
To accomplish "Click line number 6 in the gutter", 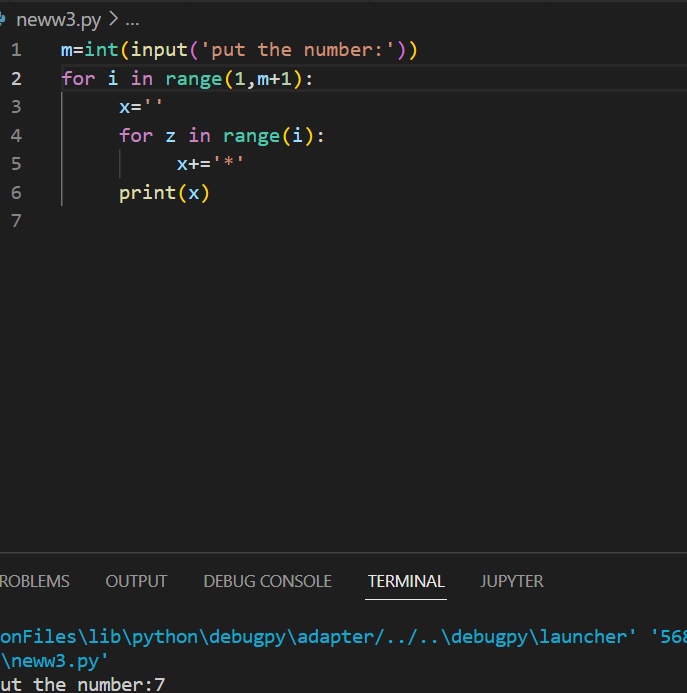I will tap(16, 192).
